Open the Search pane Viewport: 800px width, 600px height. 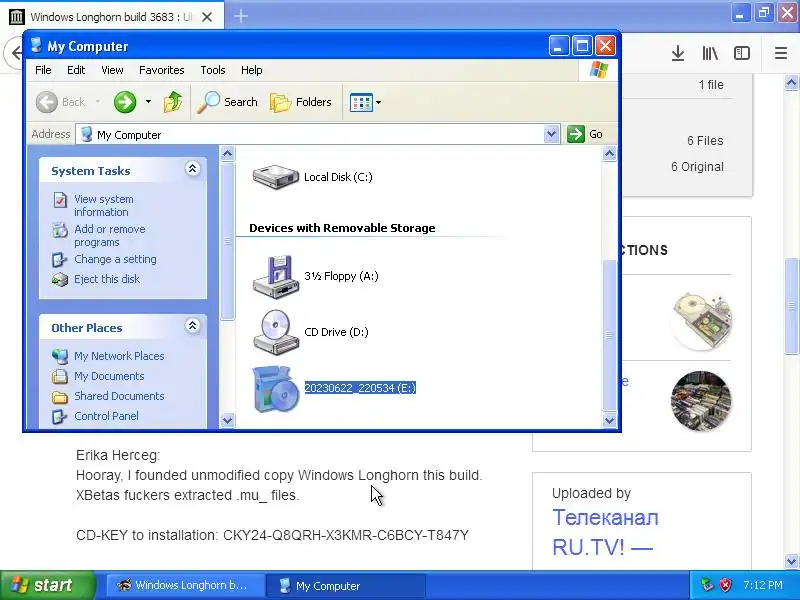tap(228, 102)
